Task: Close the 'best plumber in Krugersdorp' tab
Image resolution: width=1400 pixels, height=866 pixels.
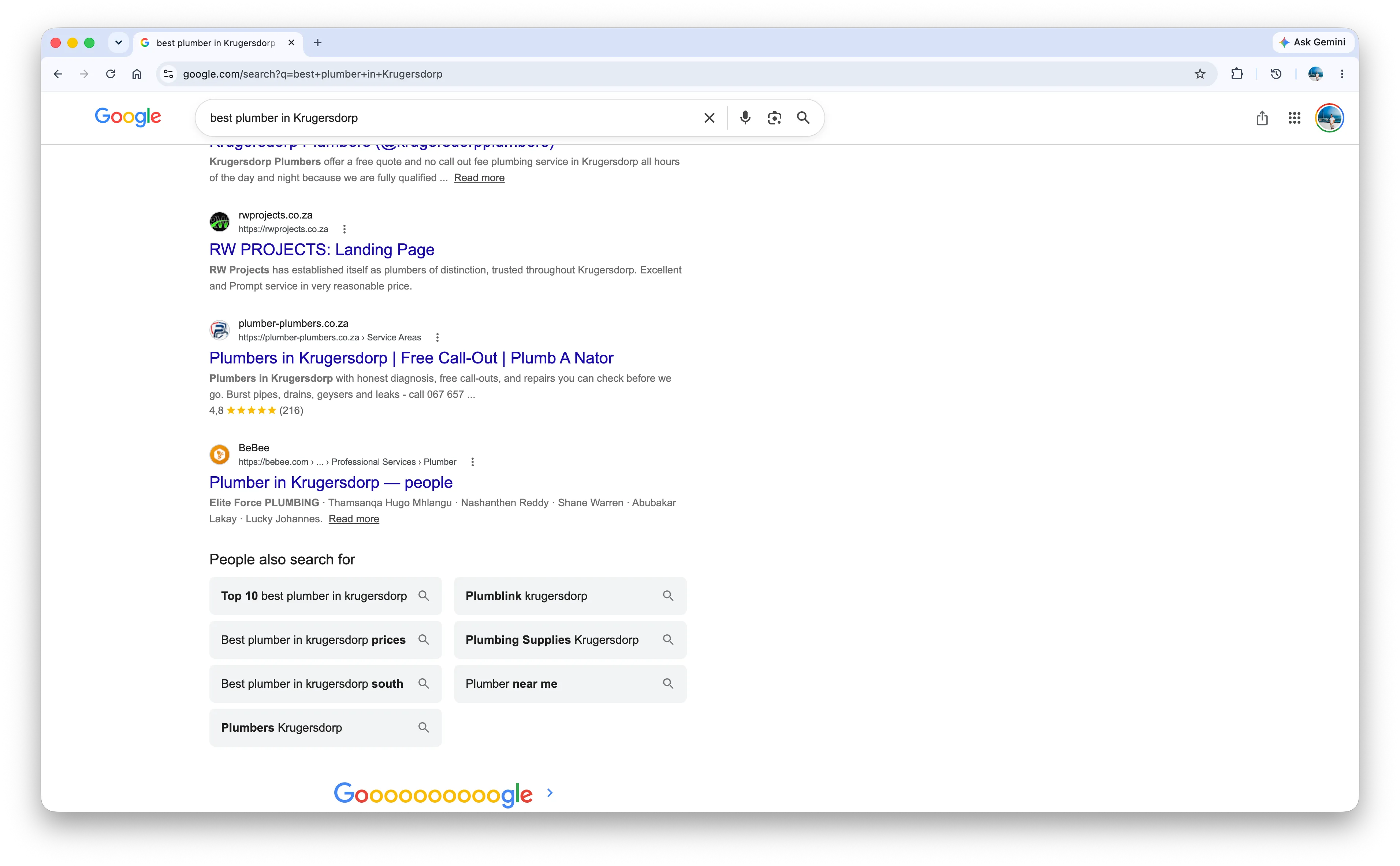Action: coord(291,42)
